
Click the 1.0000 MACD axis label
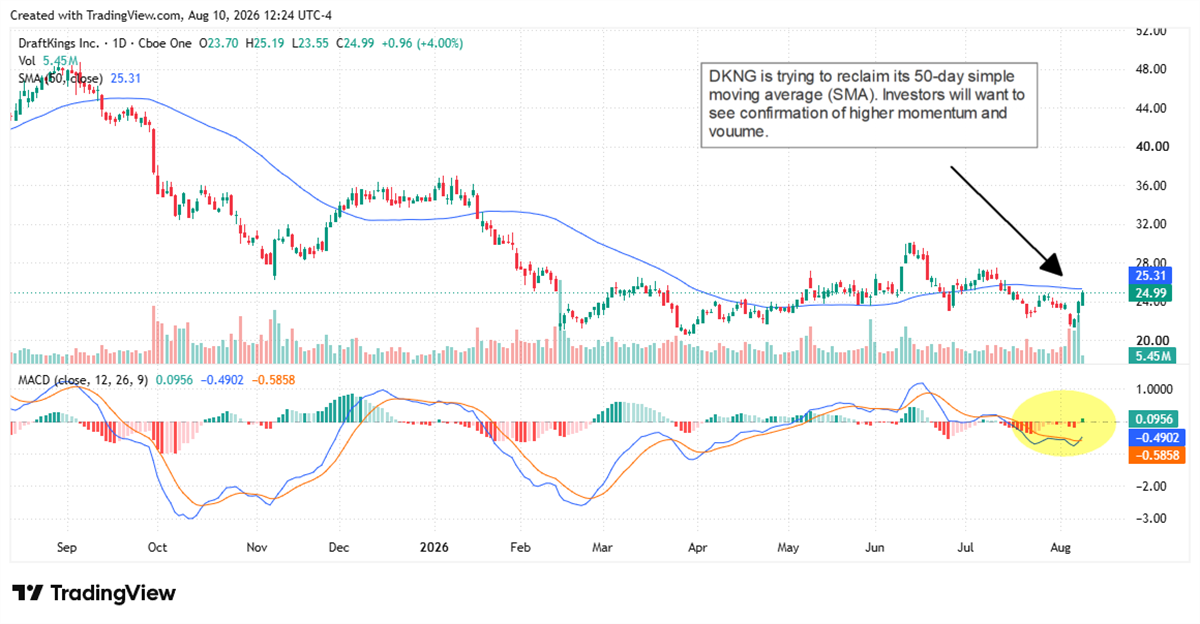pos(1155,389)
